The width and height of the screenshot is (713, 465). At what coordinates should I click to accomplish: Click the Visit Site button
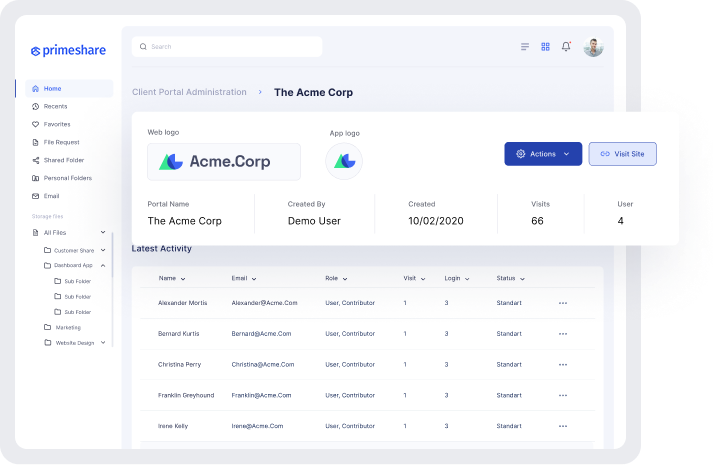pos(623,154)
